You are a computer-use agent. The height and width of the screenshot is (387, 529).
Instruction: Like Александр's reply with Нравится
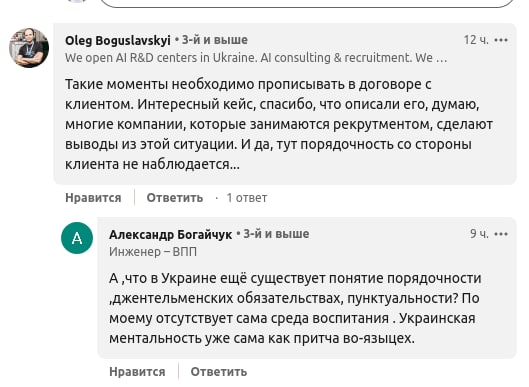[x=137, y=371]
